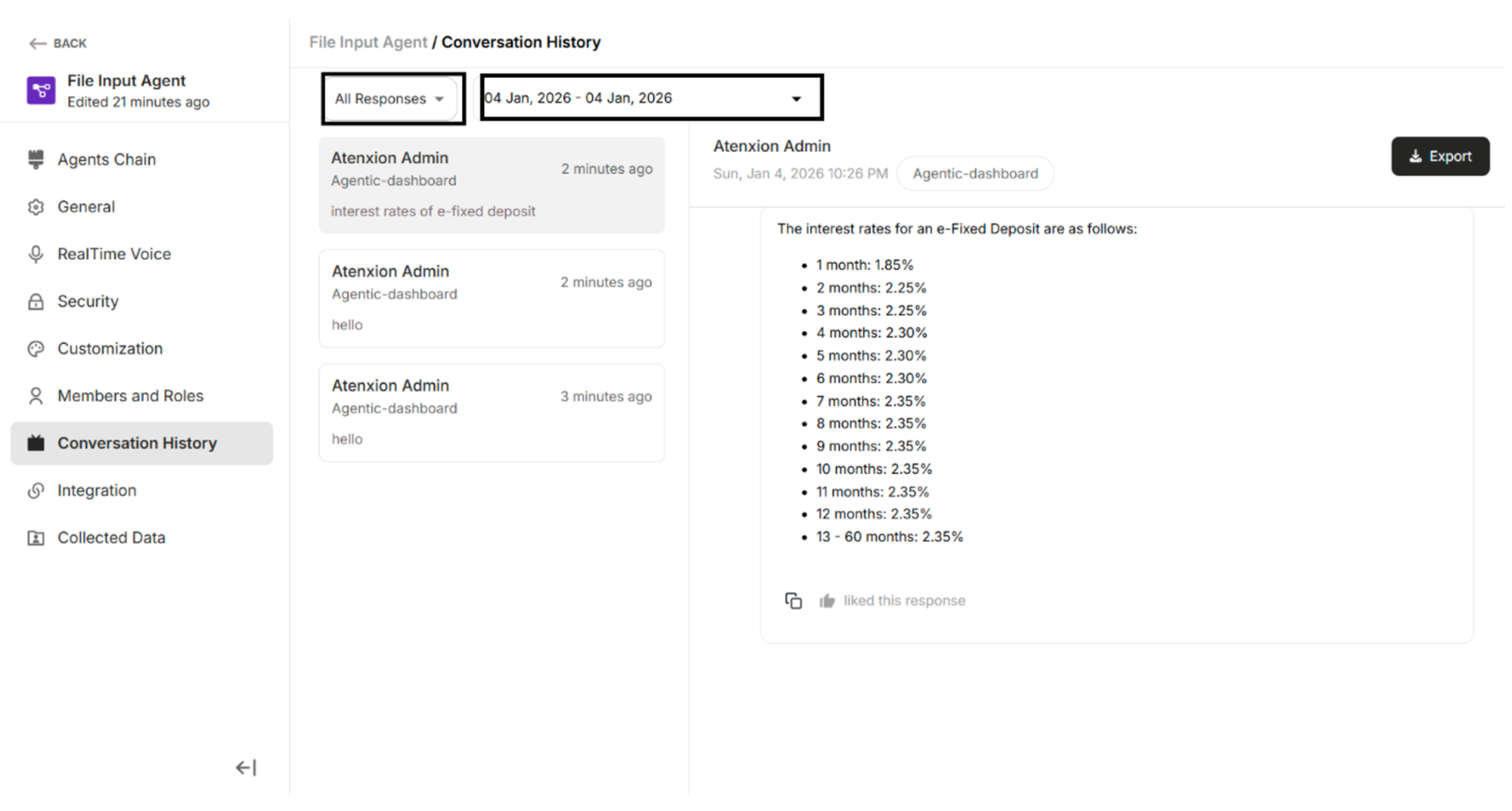The image size is (1512, 811).
Task: Click the purple File Input Agent logo icon
Action: [x=41, y=91]
